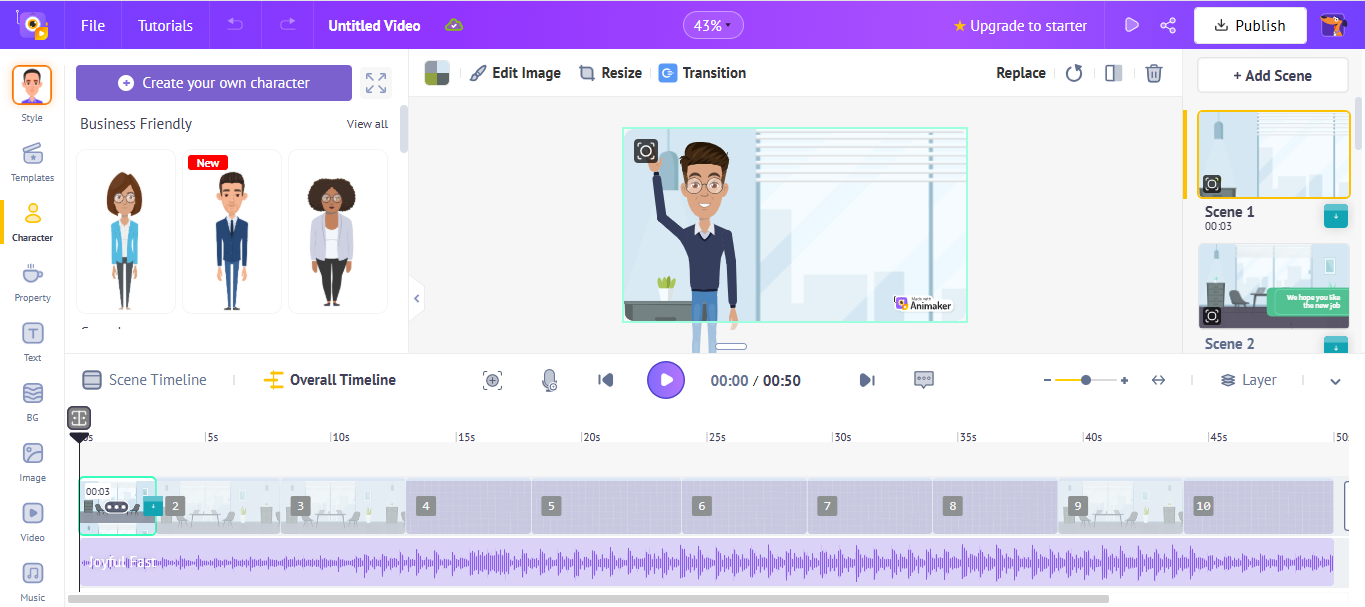Click the Publish button
The image size is (1365, 607).
(1249, 25)
